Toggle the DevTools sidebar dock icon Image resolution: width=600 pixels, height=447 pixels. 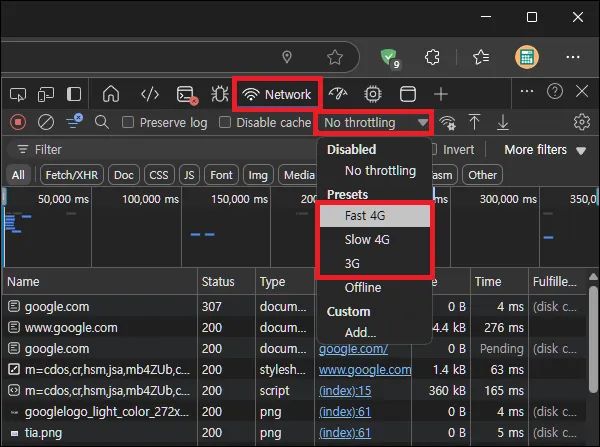(x=74, y=94)
